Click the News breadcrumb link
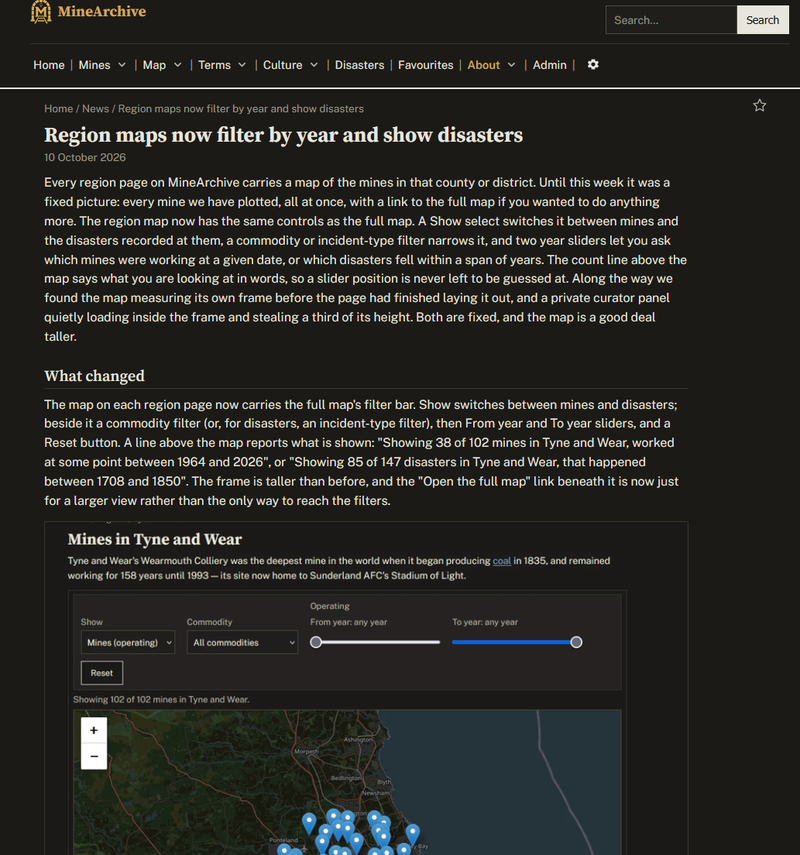This screenshot has height=855, width=800. point(95,109)
